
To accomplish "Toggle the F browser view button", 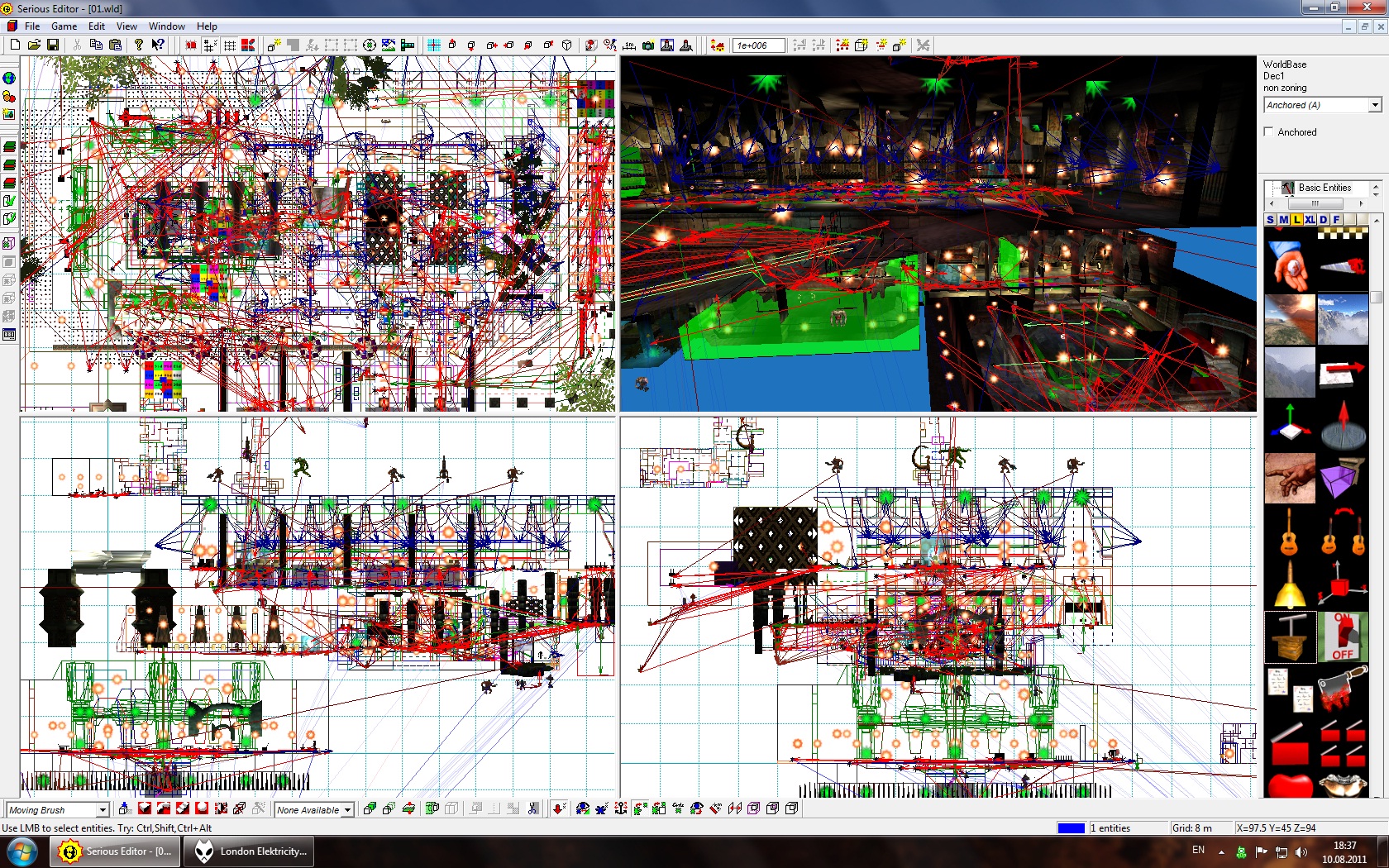I will 1337,220.
